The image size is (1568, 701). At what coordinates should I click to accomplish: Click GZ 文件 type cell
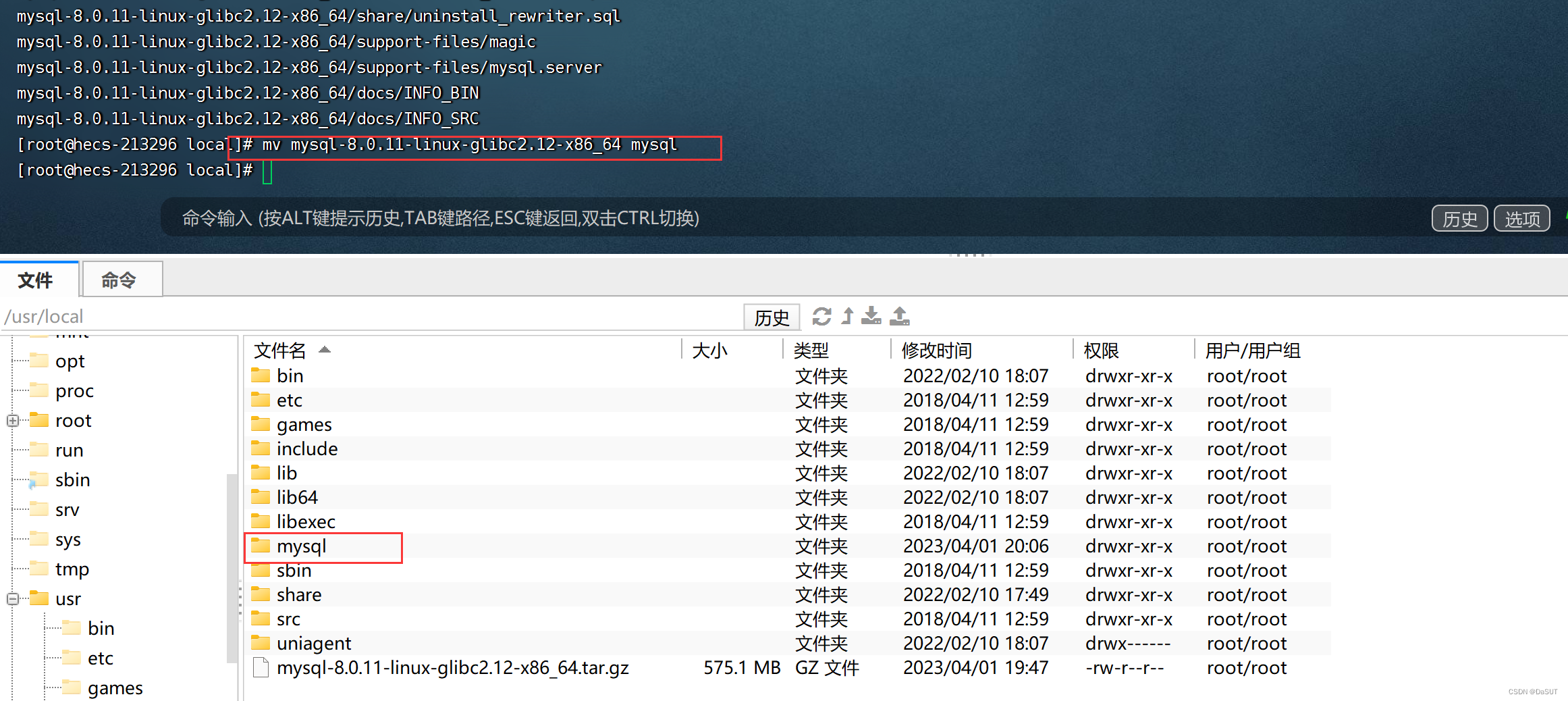(x=827, y=667)
